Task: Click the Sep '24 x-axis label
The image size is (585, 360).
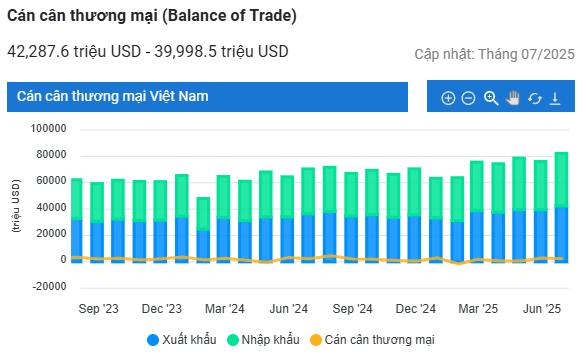Action: coord(352,309)
